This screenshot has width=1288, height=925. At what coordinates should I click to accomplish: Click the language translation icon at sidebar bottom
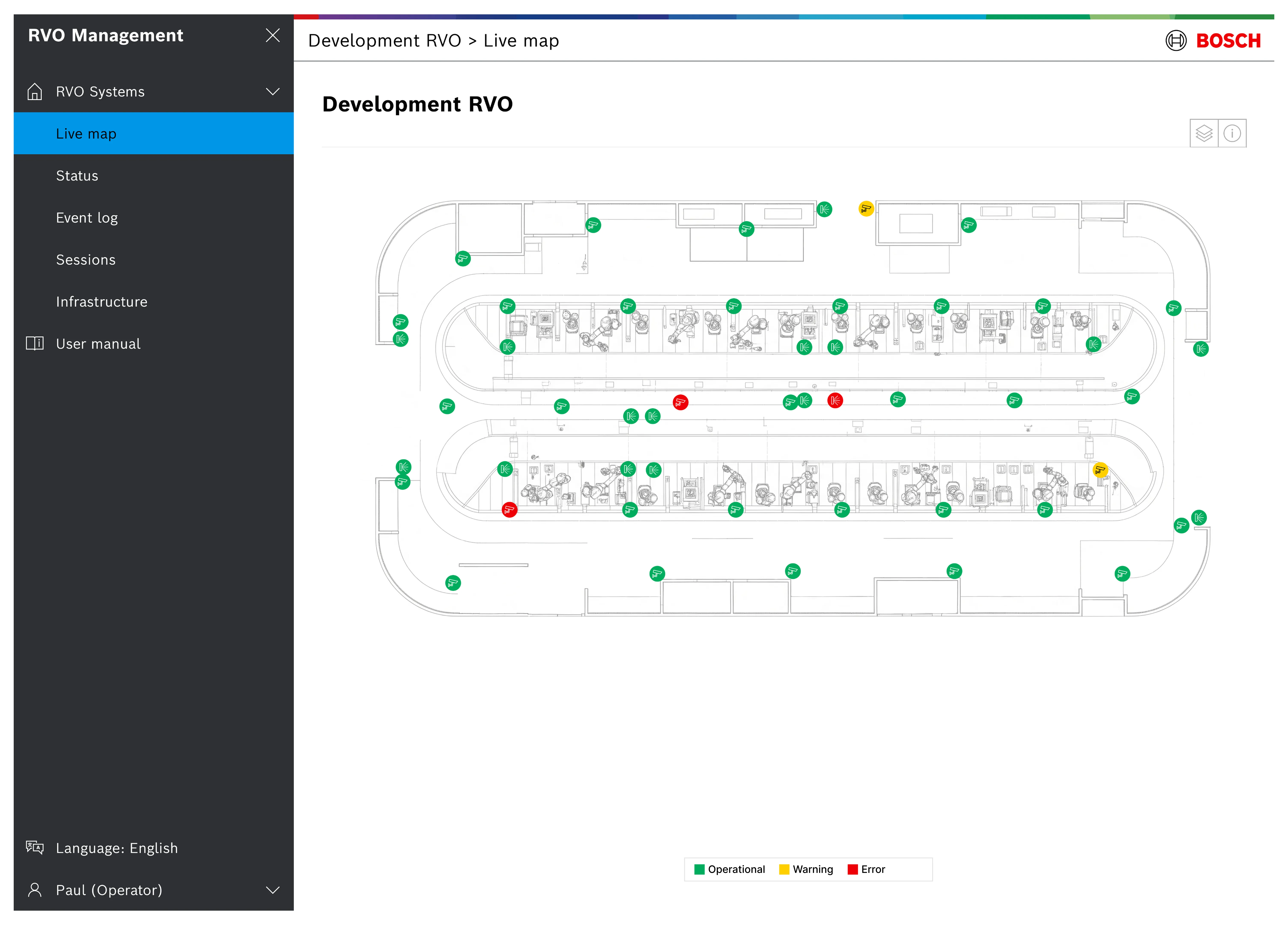point(35,848)
